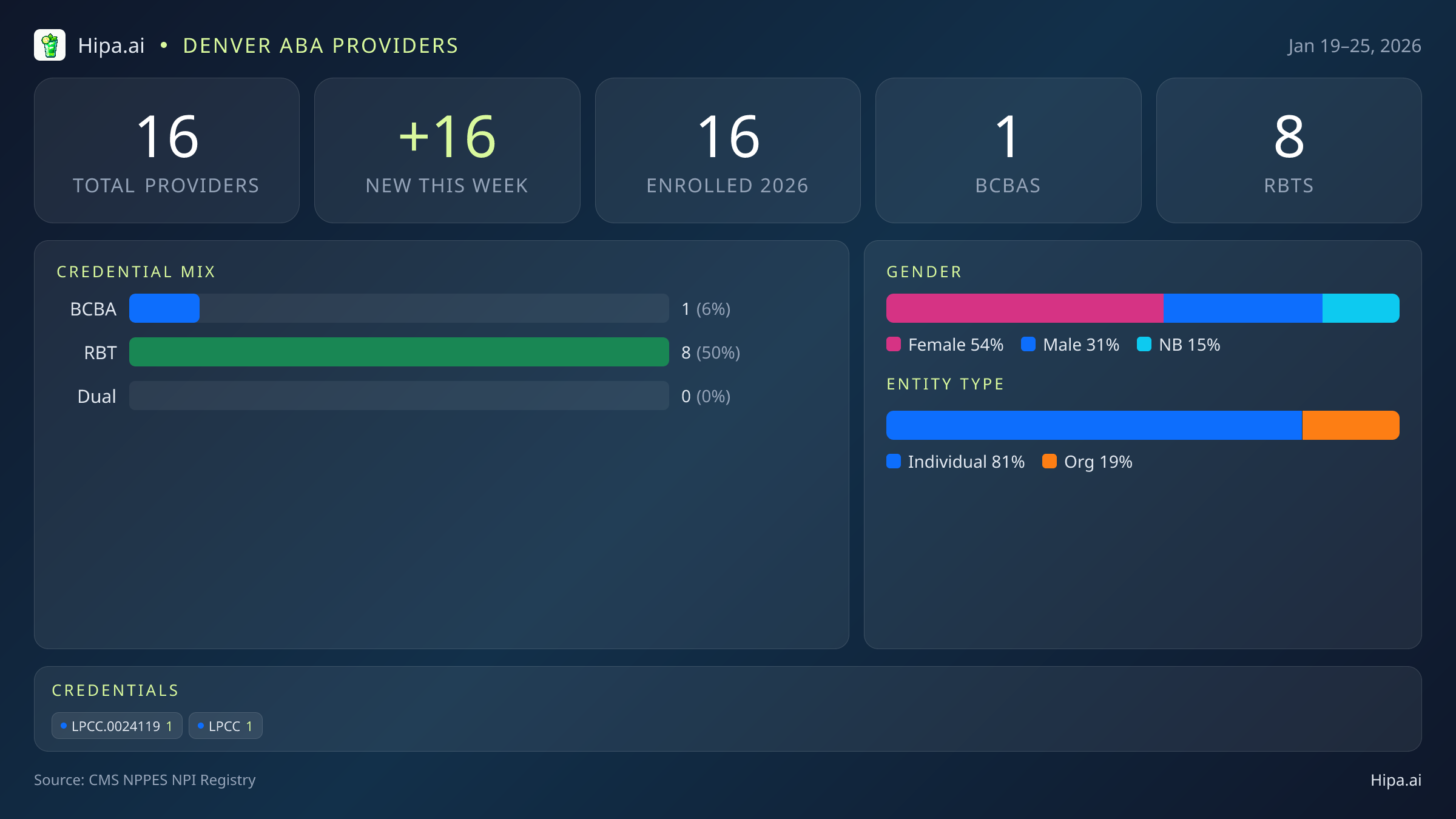Select the LPCC credential chip
This screenshot has width=1456, height=819.
tap(225, 726)
